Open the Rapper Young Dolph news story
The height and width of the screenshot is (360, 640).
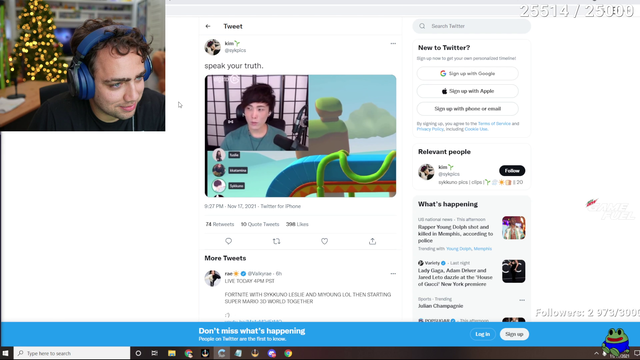[455, 234]
